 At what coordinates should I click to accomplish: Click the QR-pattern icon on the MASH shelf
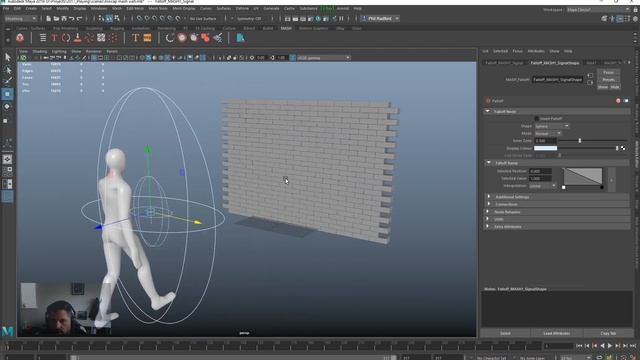pos(101,38)
